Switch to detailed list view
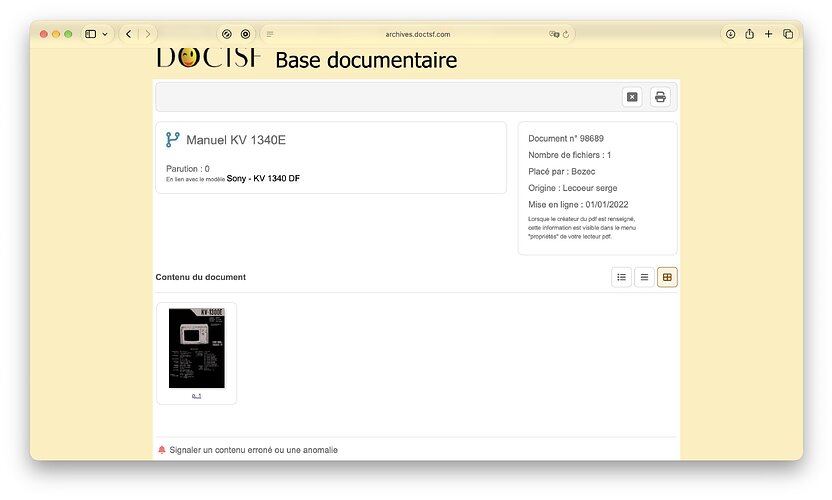This screenshot has height=500, width=832. [621, 277]
